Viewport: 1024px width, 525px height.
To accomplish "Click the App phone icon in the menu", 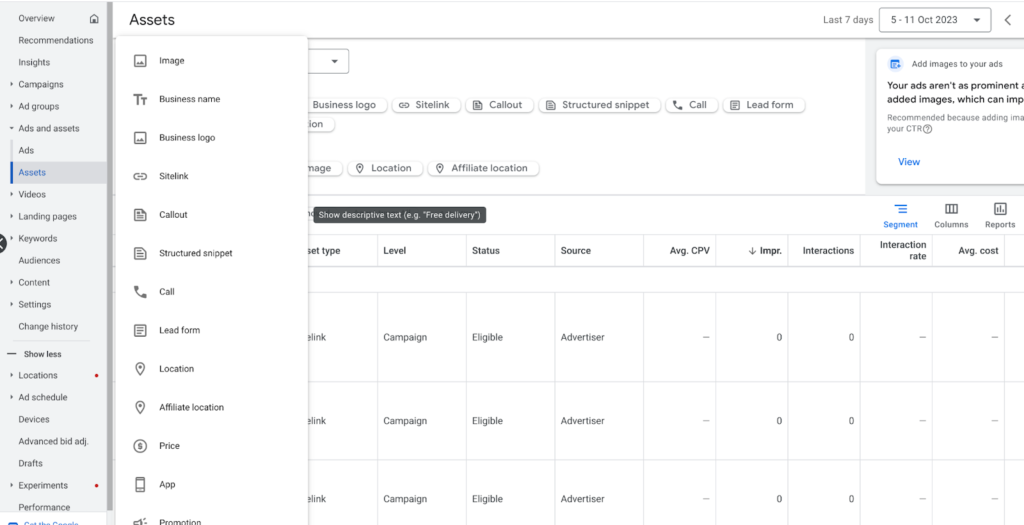I will click(x=140, y=485).
